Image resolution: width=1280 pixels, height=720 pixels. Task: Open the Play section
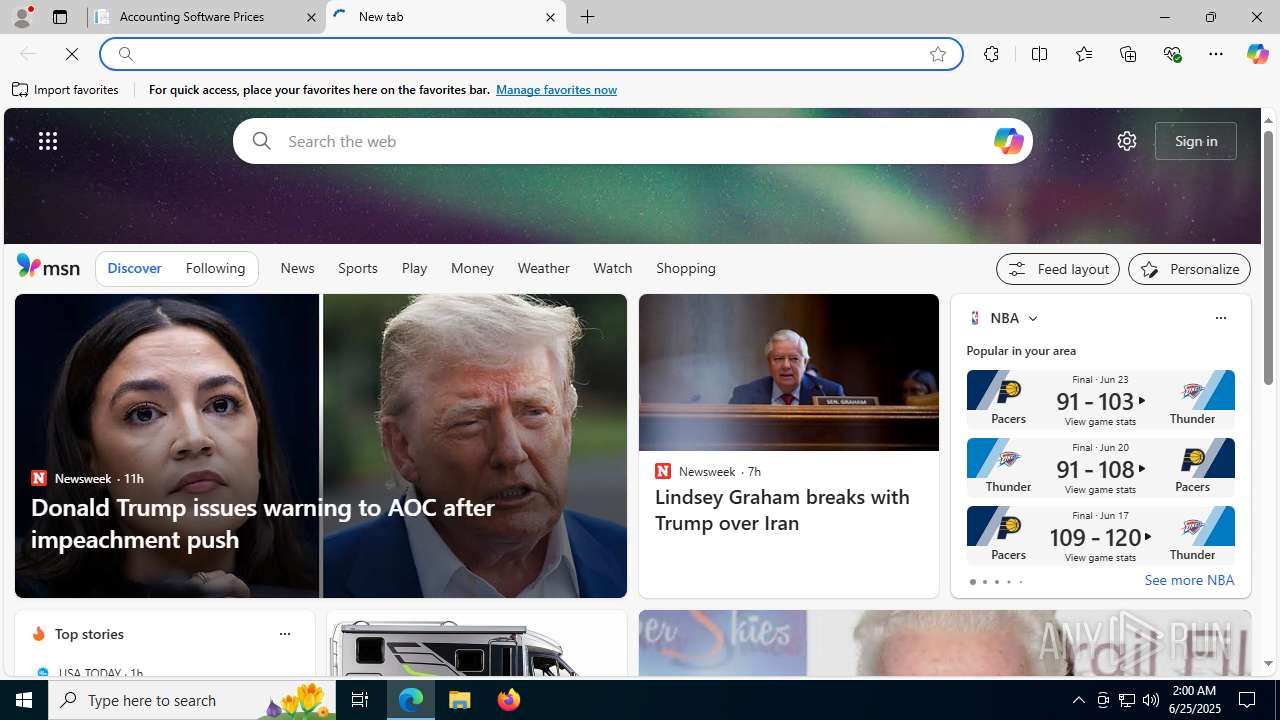(414, 268)
